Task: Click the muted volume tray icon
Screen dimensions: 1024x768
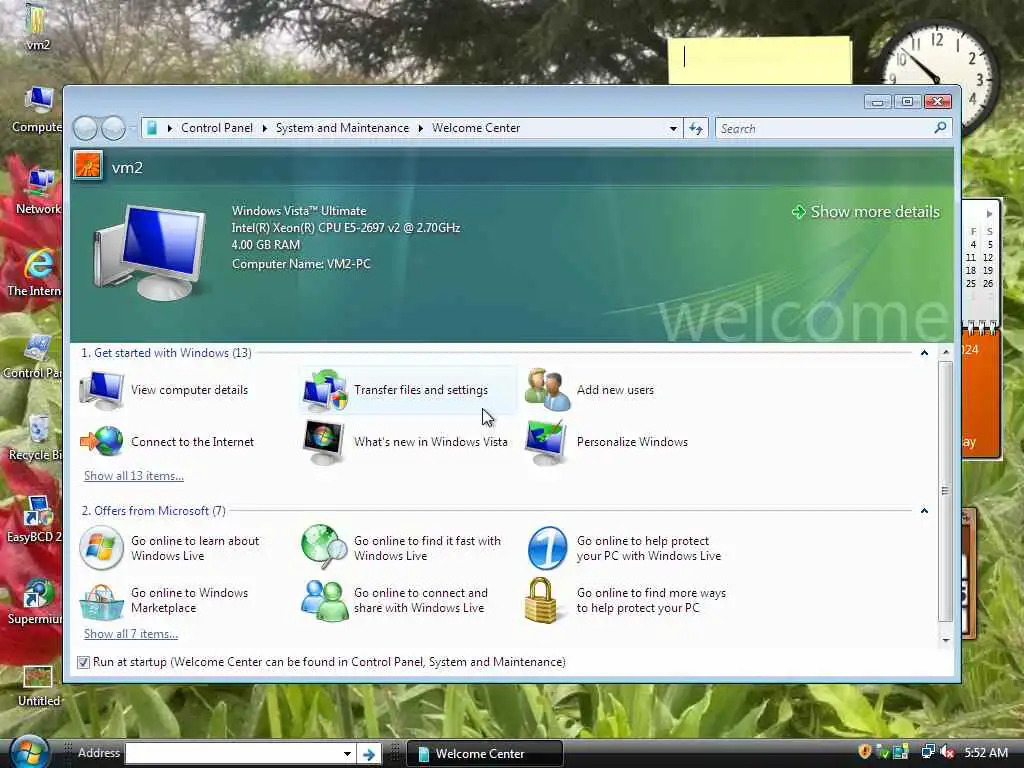Action: tap(946, 753)
